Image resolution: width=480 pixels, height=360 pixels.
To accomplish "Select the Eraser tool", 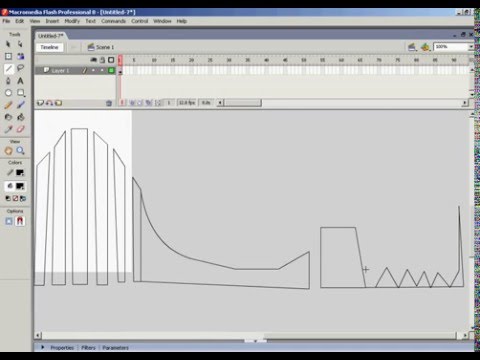I will pyautogui.click(x=20, y=129).
